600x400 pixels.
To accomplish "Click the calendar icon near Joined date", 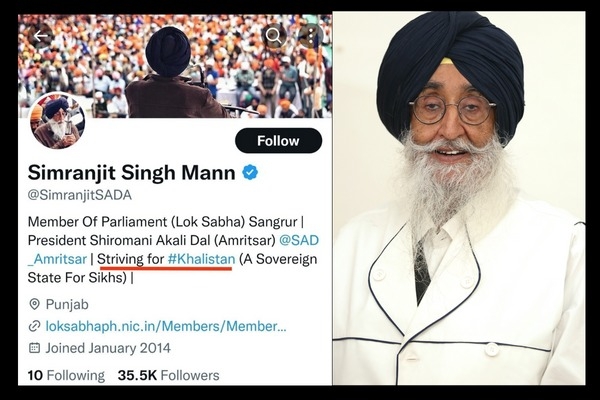I will pos(34,348).
